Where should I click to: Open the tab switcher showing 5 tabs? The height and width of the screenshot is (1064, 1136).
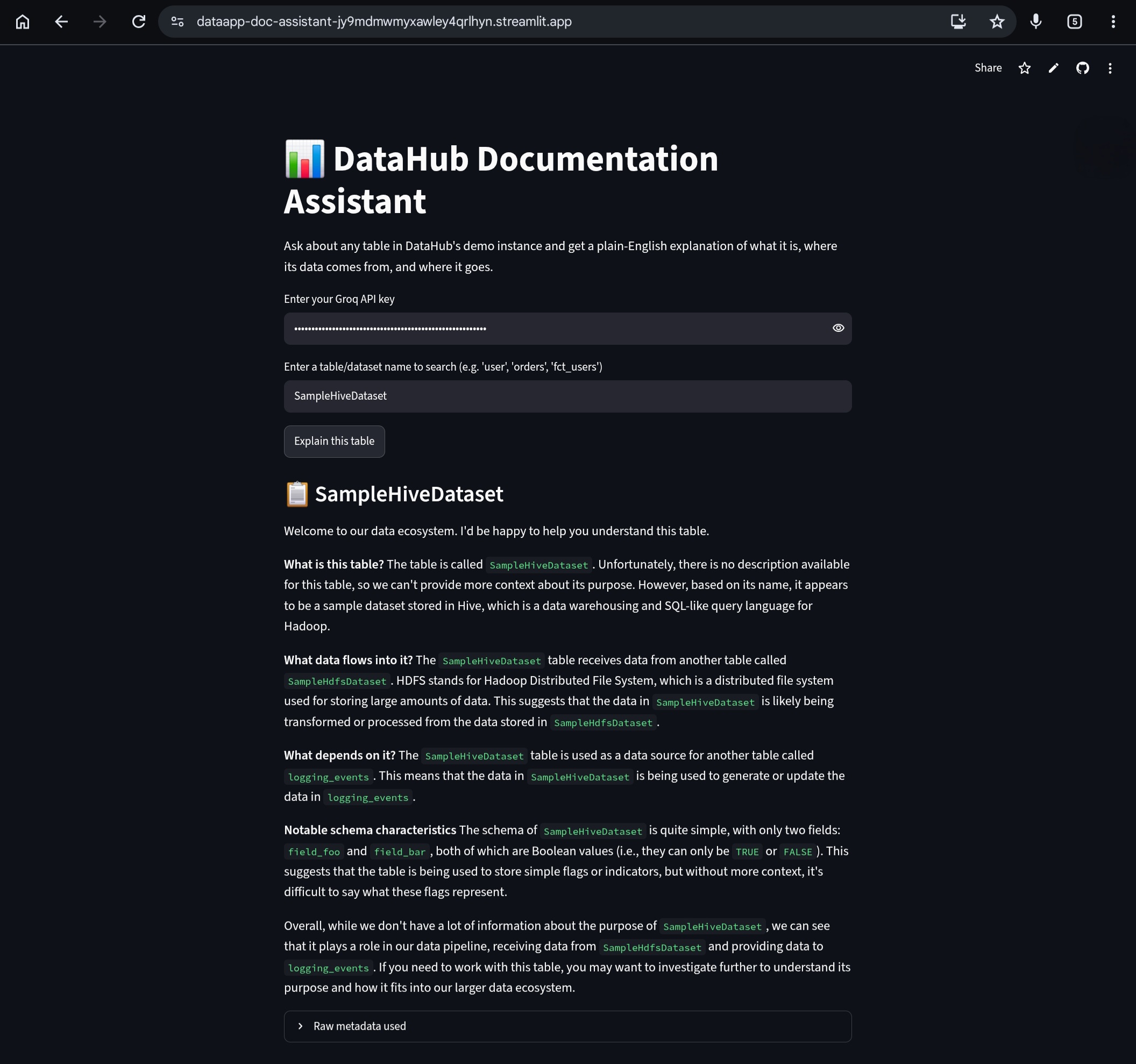pos(1075,22)
